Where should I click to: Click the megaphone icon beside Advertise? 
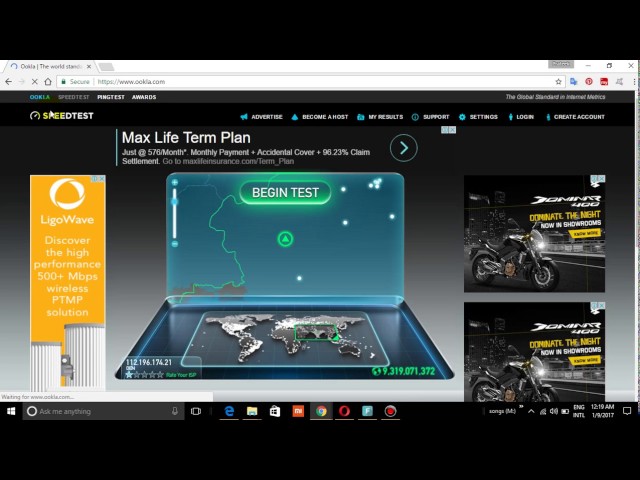coord(244,117)
